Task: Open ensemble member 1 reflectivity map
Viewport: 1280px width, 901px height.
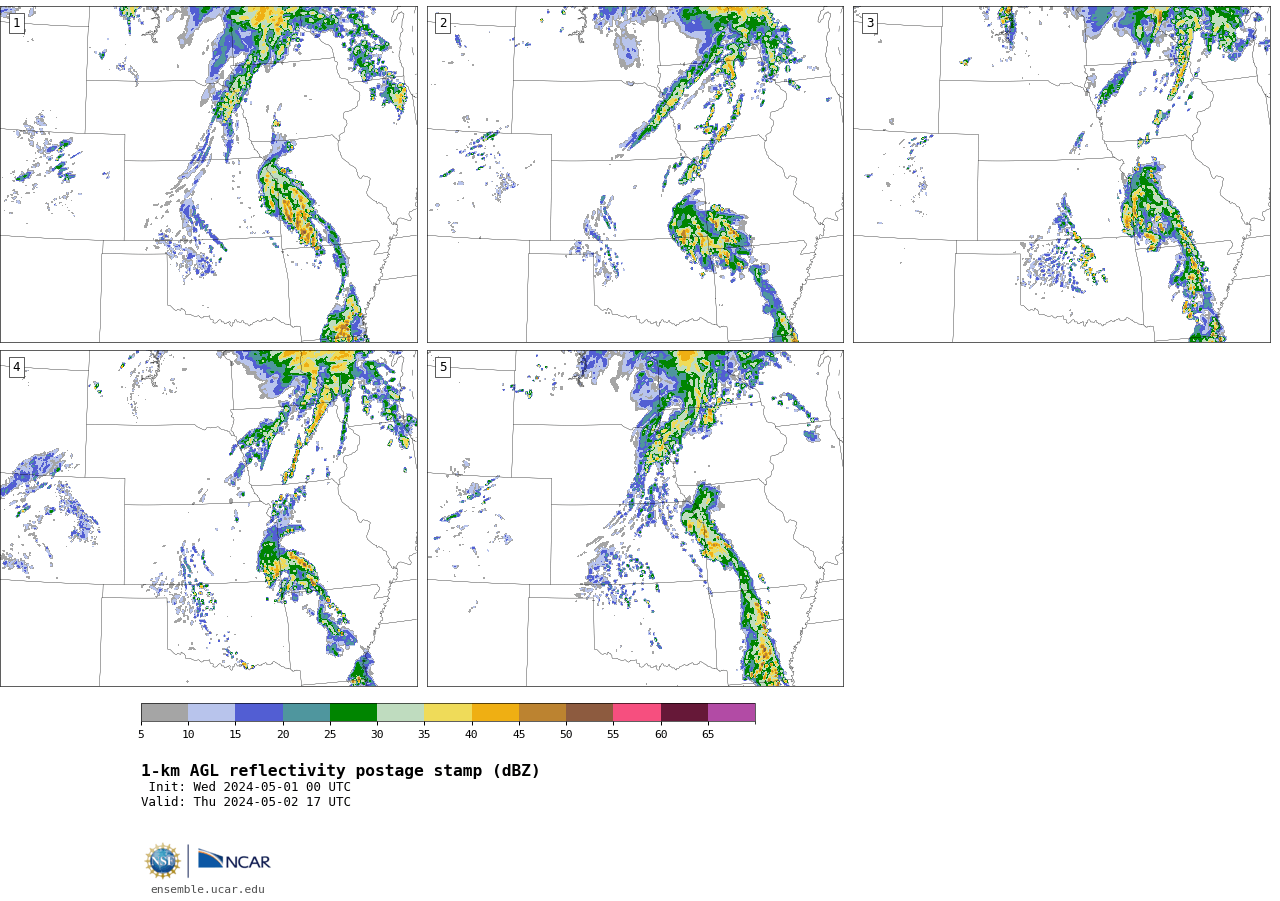Action: pos(209,174)
